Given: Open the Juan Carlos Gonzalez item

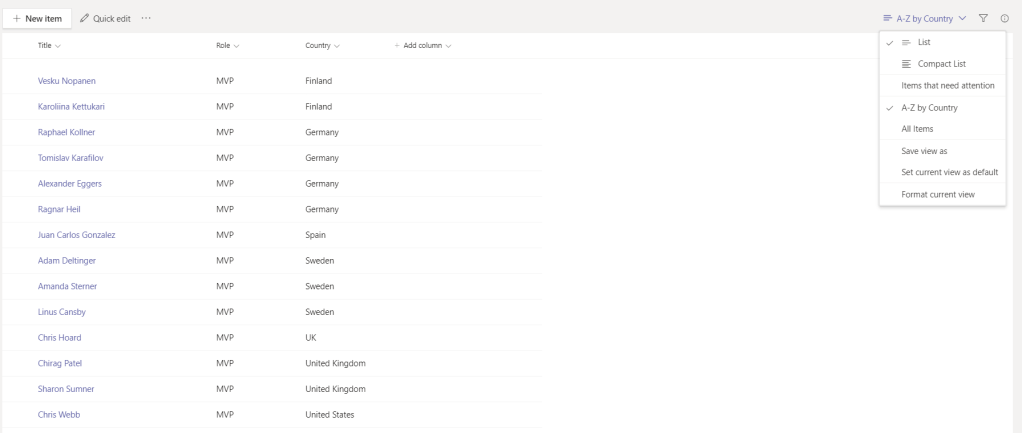Looking at the screenshot, I should click(x=80, y=235).
